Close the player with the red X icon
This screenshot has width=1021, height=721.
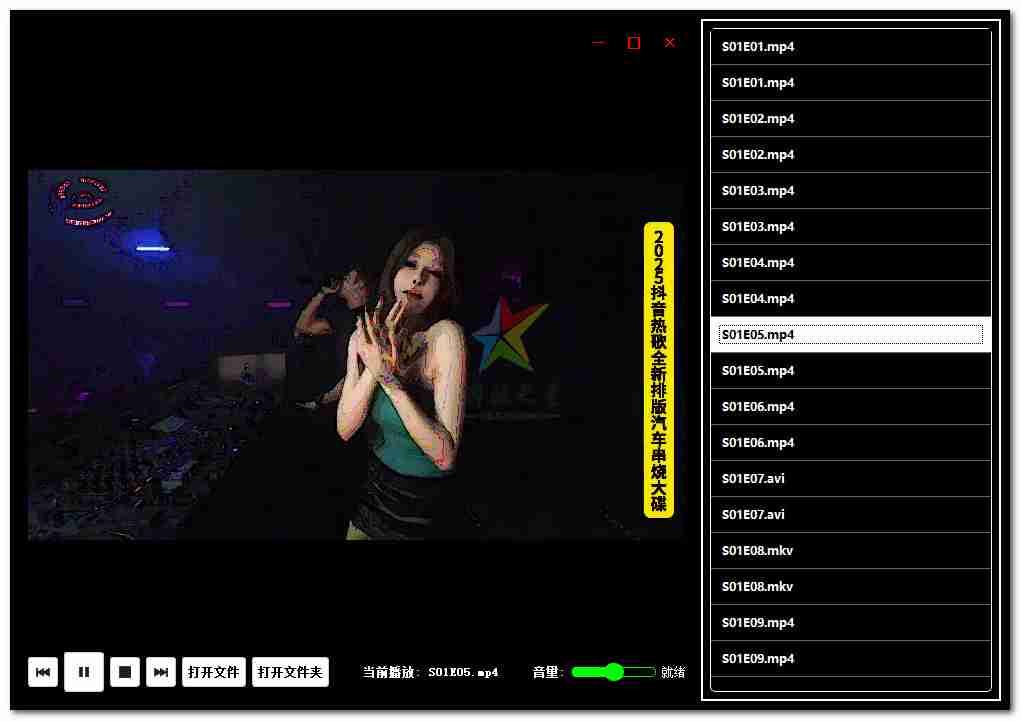[x=670, y=43]
